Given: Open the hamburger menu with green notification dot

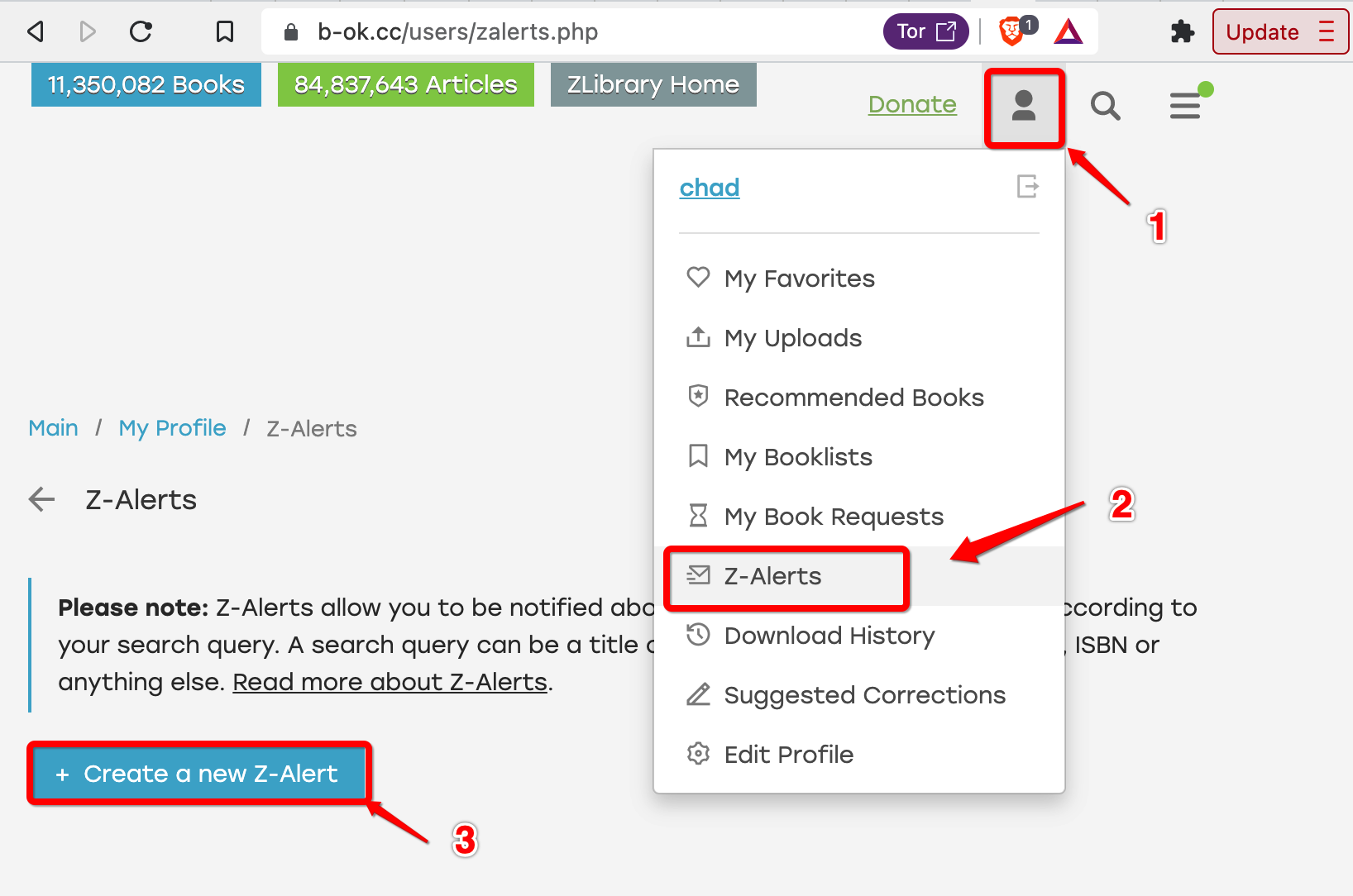Looking at the screenshot, I should coord(1186,105).
